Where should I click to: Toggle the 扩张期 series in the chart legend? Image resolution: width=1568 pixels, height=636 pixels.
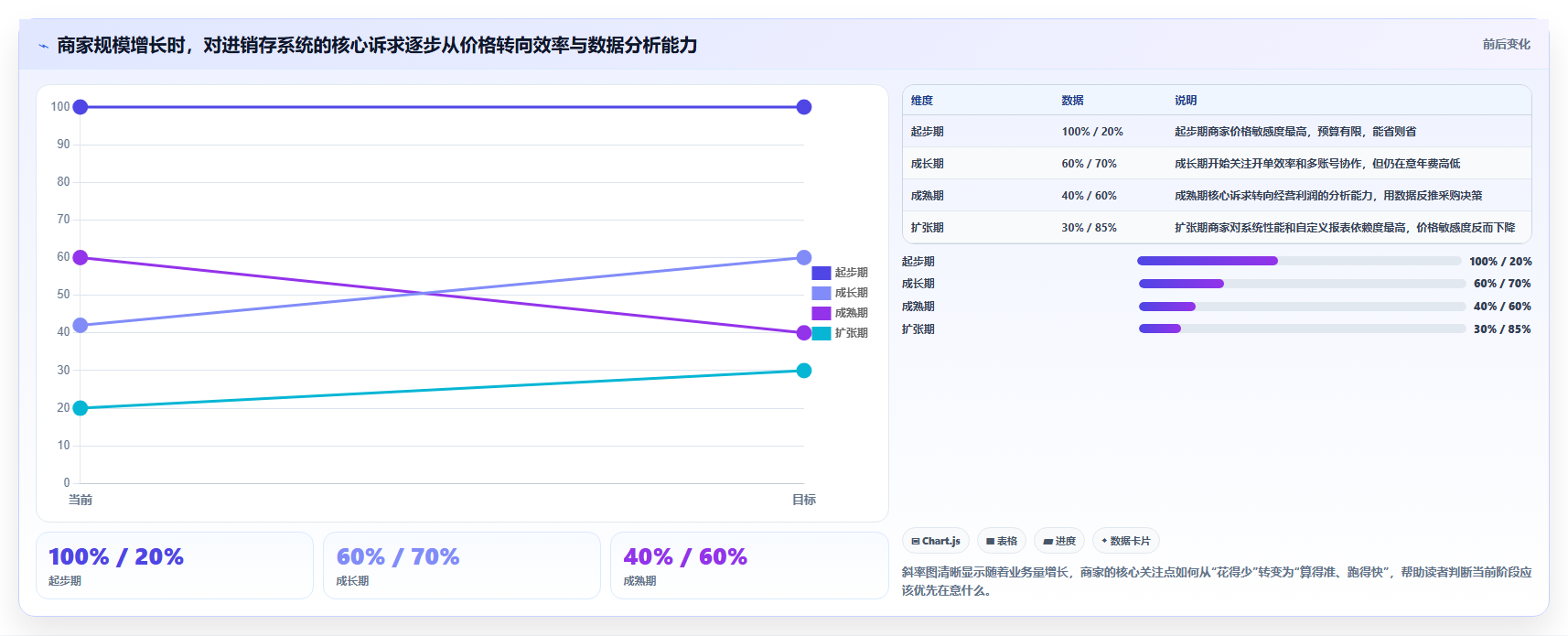coord(840,333)
